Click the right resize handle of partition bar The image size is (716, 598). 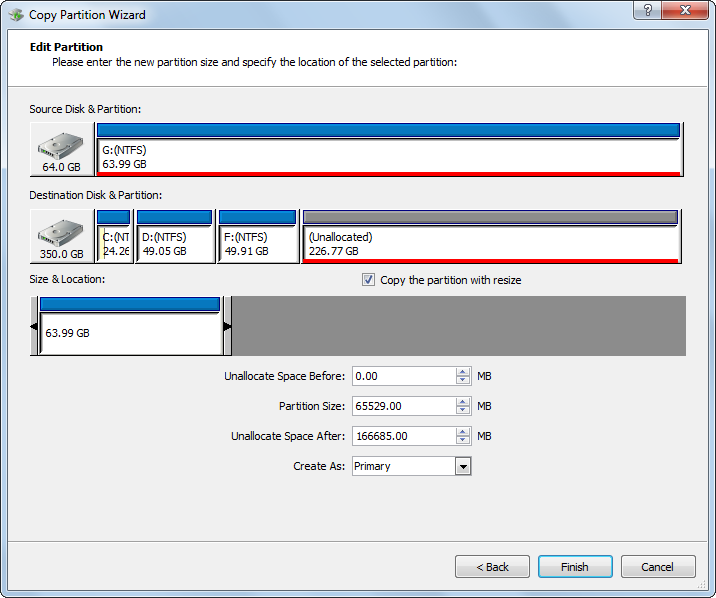tap(227, 326)
